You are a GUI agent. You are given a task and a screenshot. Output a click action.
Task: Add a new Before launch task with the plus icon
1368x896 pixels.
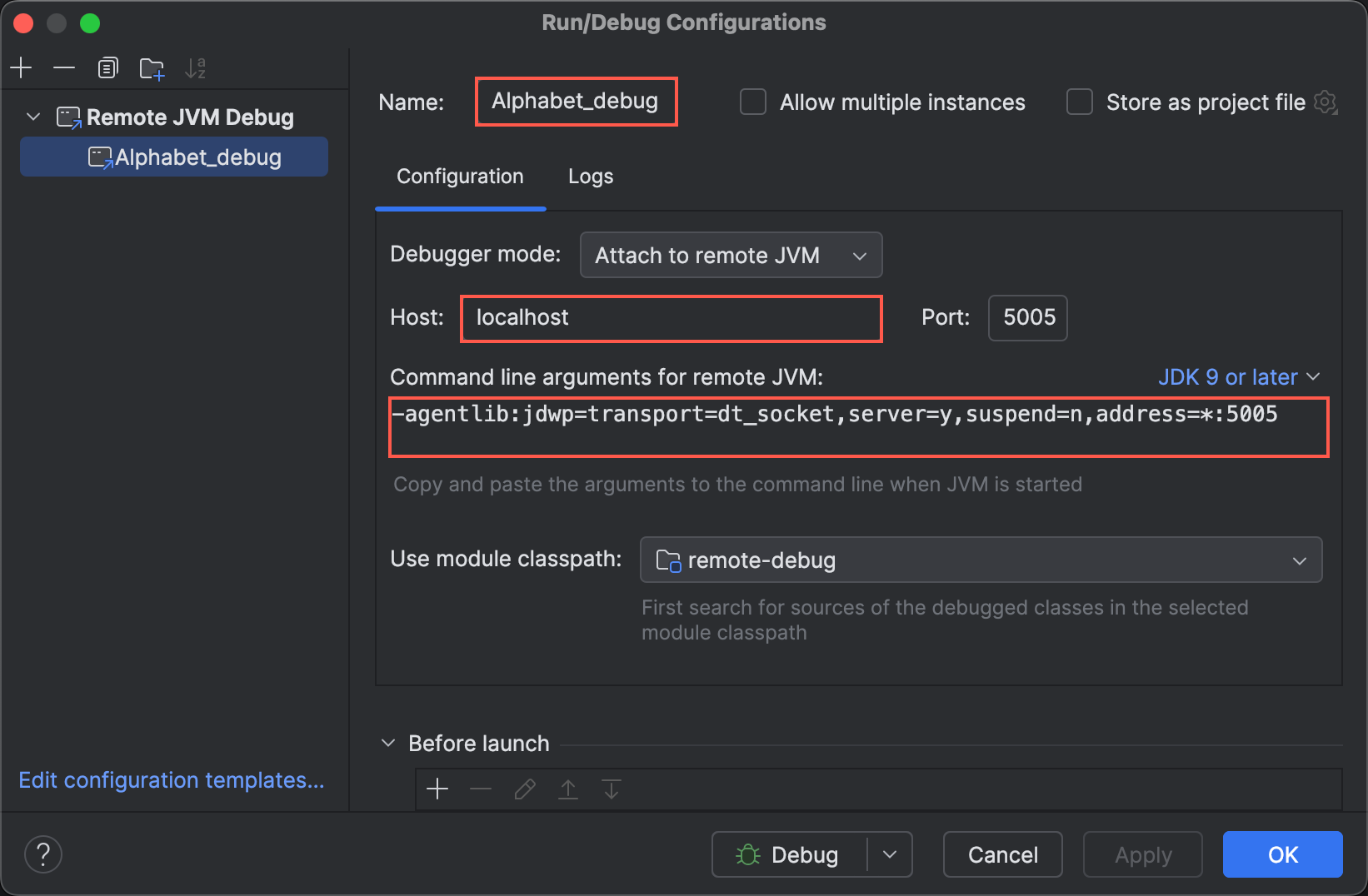tap(437, 789)
